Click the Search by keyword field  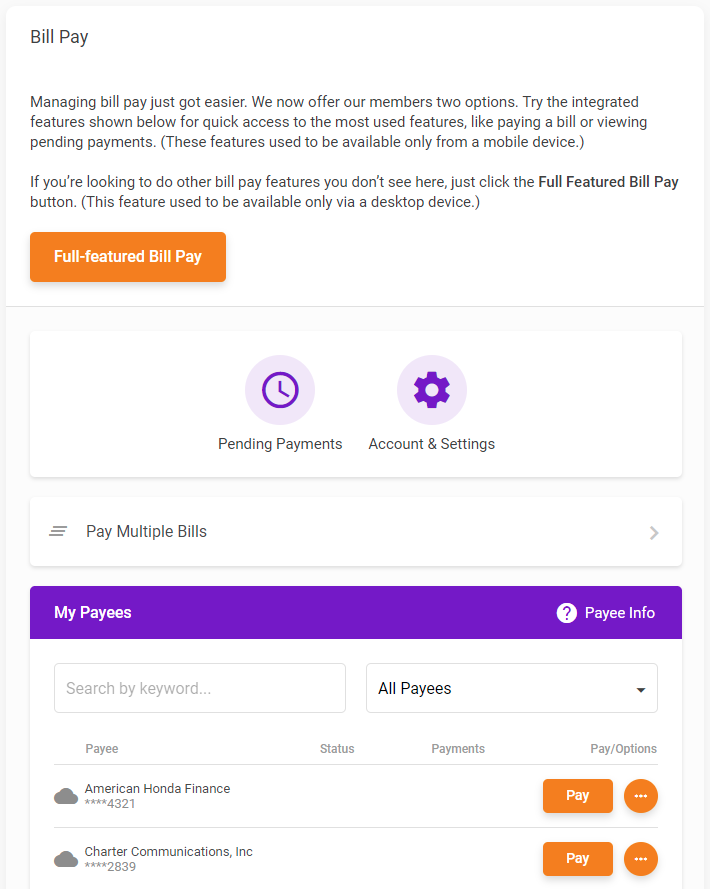pos(199,687)
